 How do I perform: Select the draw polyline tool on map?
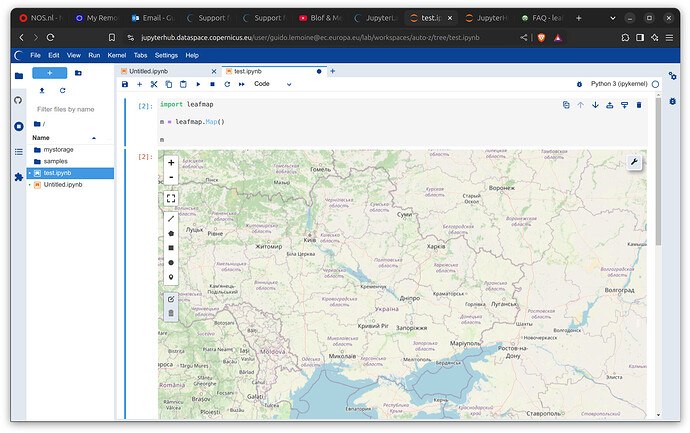coord(171,218)
